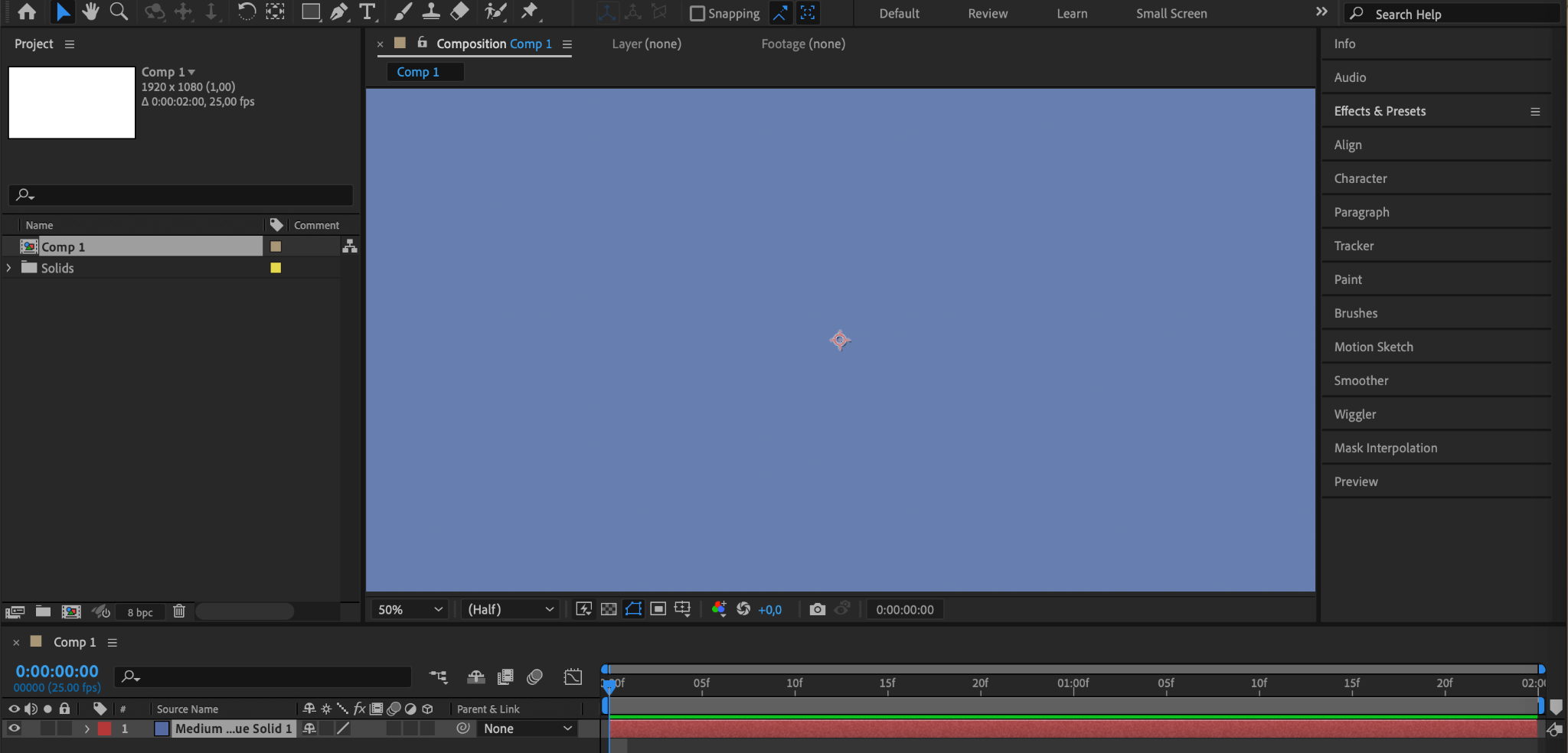
Task: Select the Rotation tool
Action: 246,12
